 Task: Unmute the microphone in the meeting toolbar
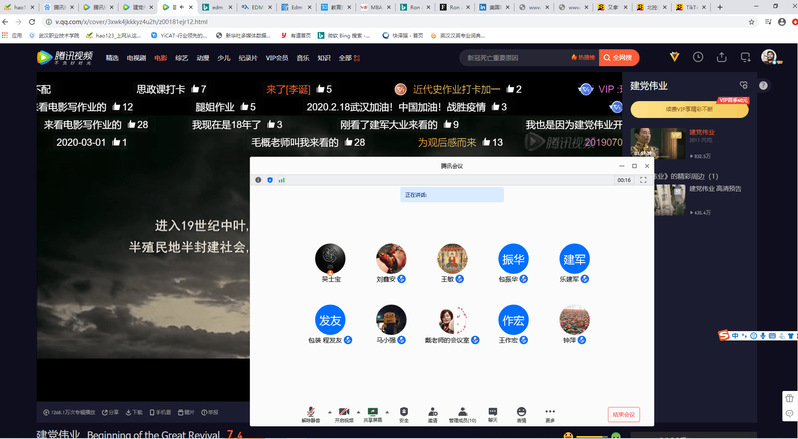tap(310, 412)
